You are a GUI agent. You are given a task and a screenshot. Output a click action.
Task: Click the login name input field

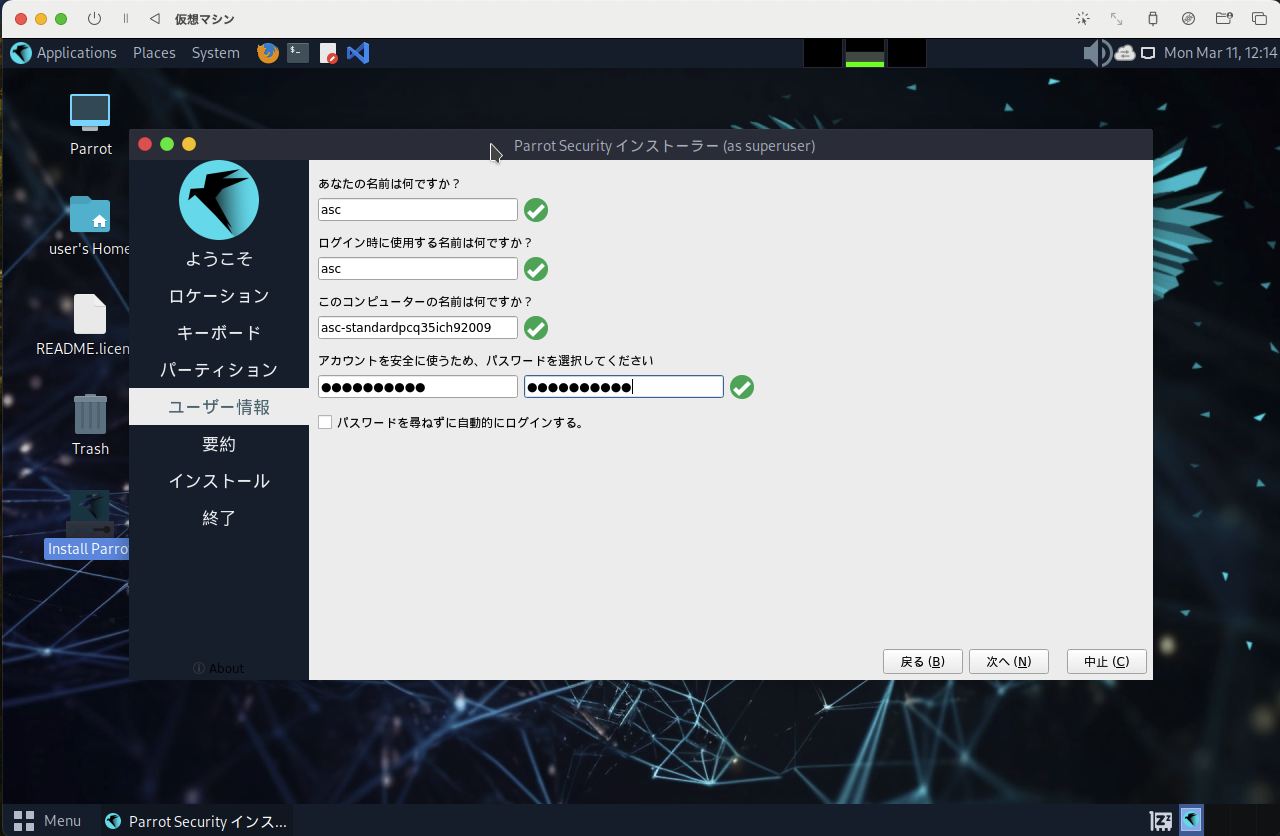point(418,269)
